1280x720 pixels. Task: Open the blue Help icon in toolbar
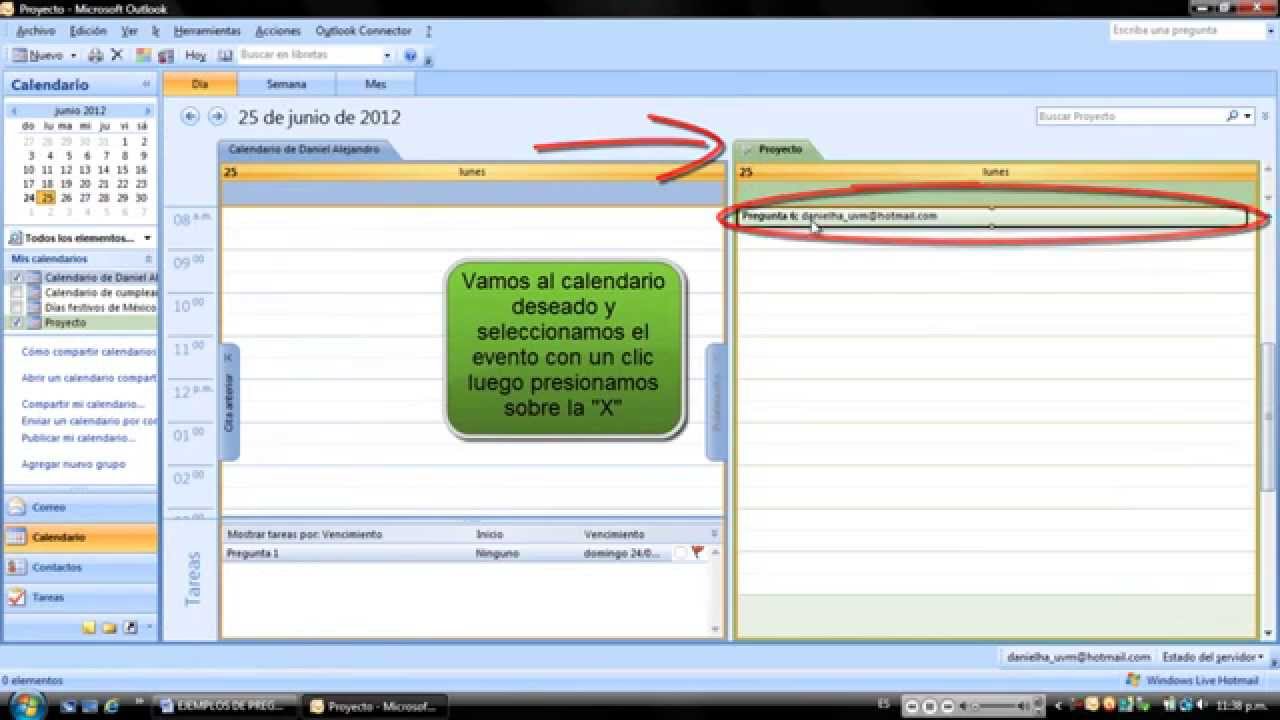click(x=412, y=56)
